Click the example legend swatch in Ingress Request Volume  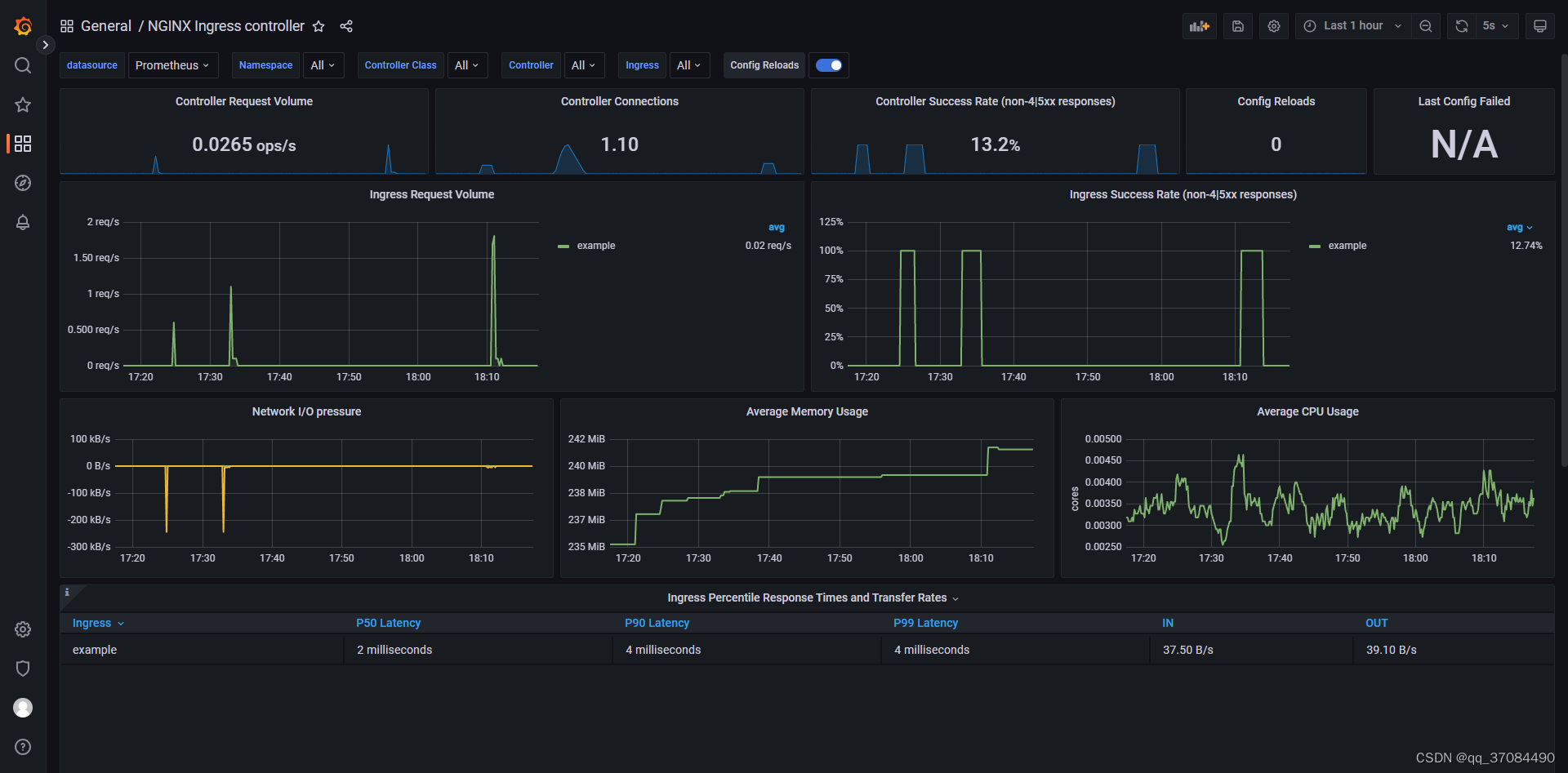click(x=563, y=246)
